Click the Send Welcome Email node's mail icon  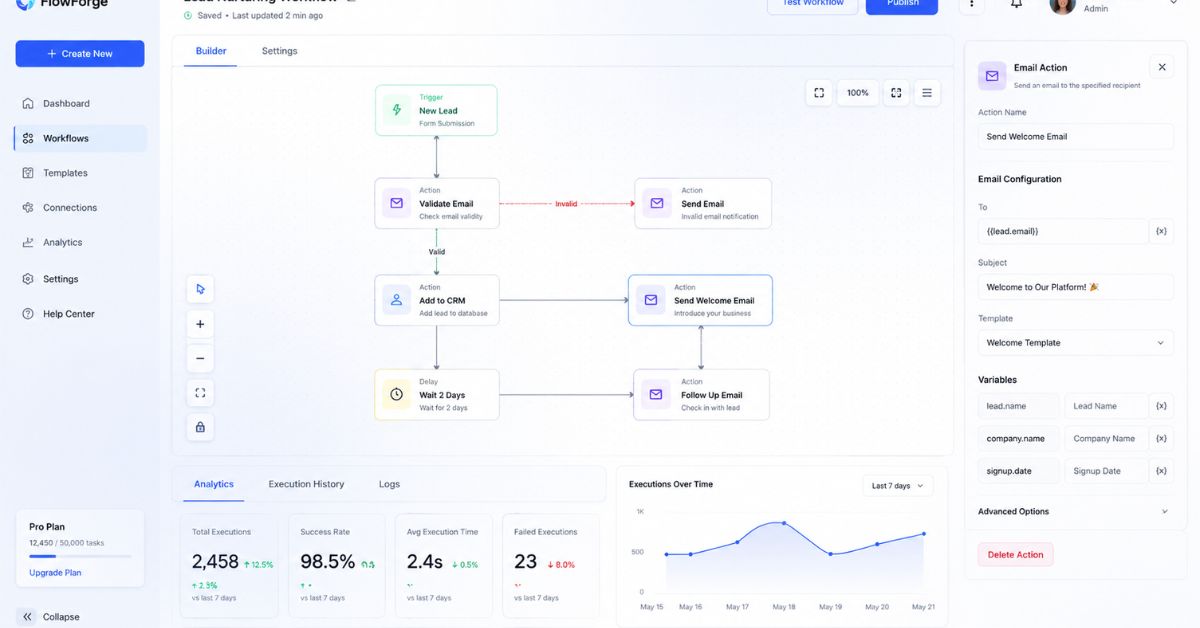(x=651, y=300)
